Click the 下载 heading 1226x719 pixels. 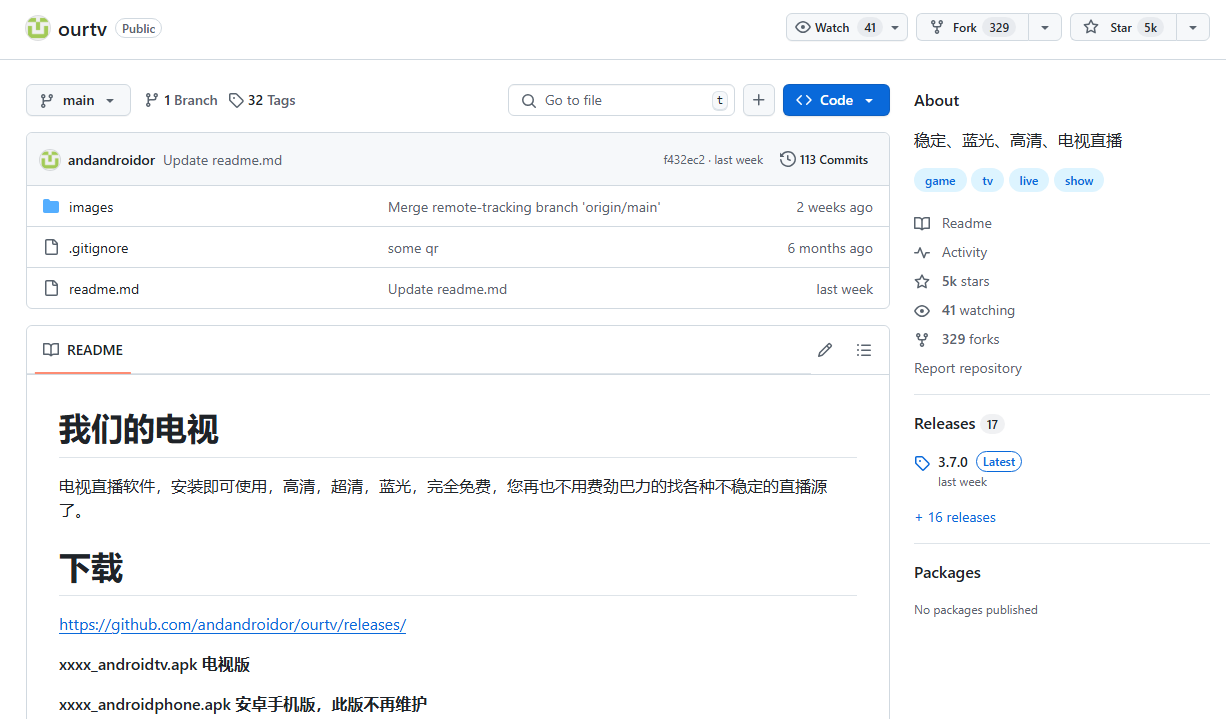pos(91,569)
